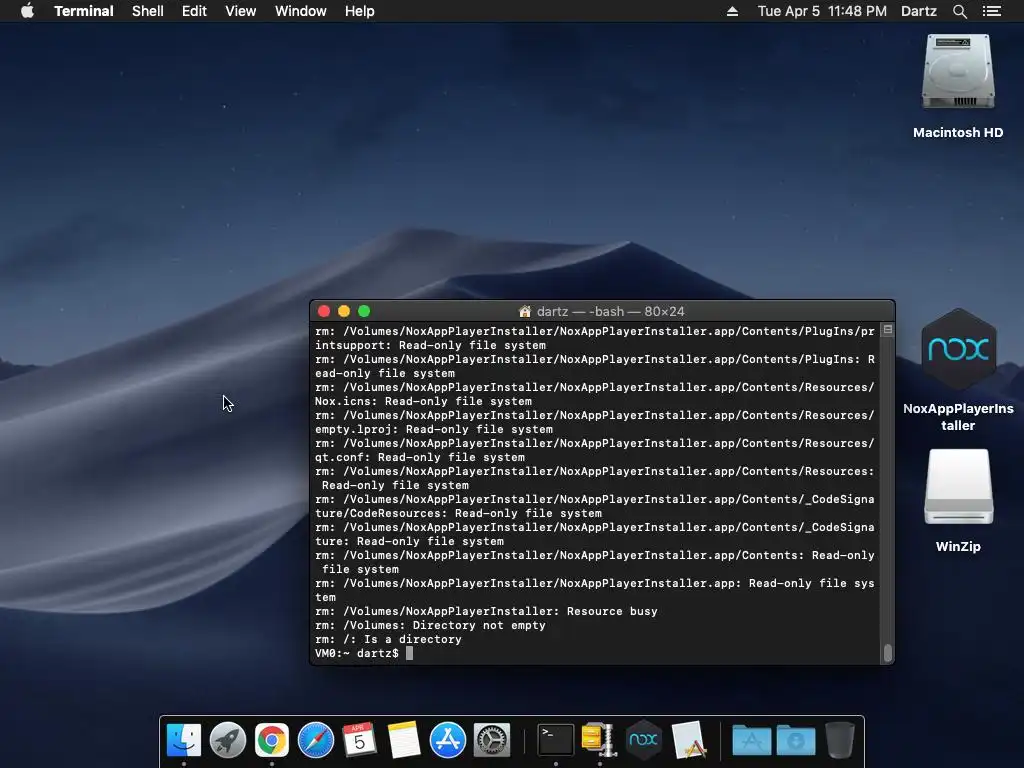This screenshot has height=768, width=1024.
Task: Click the 'rm: /Volumes: Directory not empty' line
Action: pos(430,625)
